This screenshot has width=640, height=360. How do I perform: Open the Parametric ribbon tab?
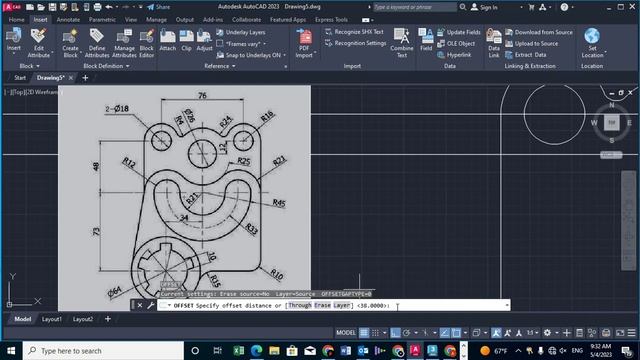click(x=102, y=20)
